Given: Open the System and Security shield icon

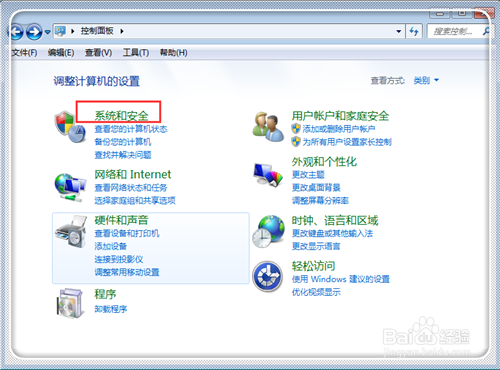Looking at the screenshot, I should (x=70, y=127).
